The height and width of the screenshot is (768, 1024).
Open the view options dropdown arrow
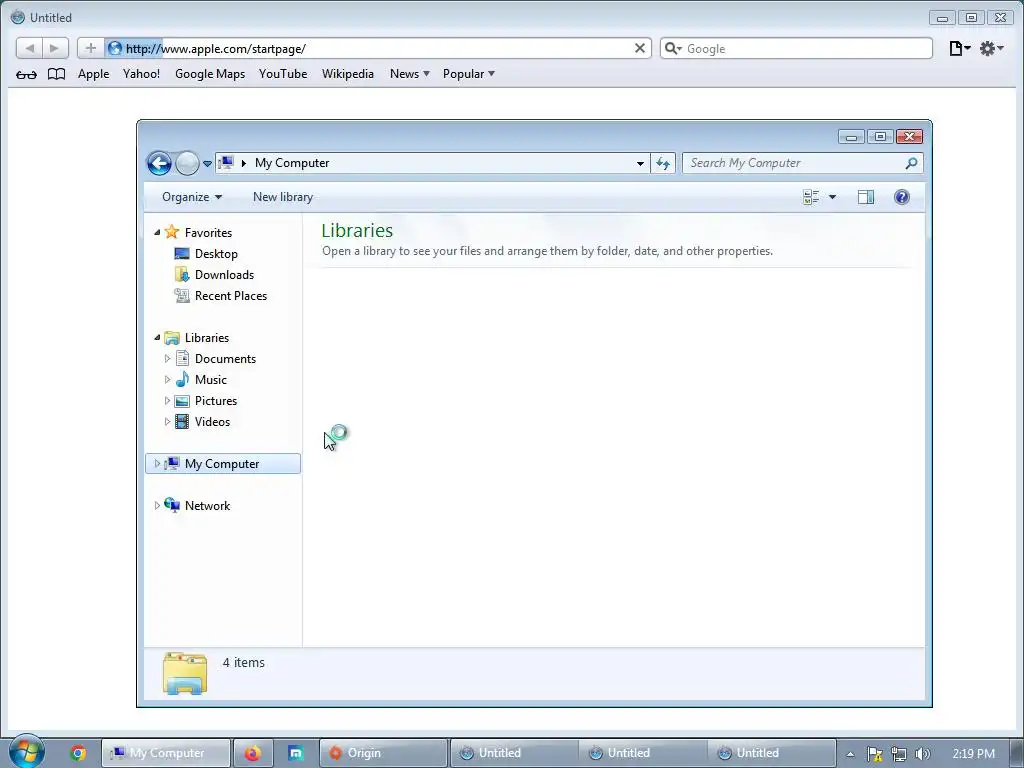(x=833, y=197)
